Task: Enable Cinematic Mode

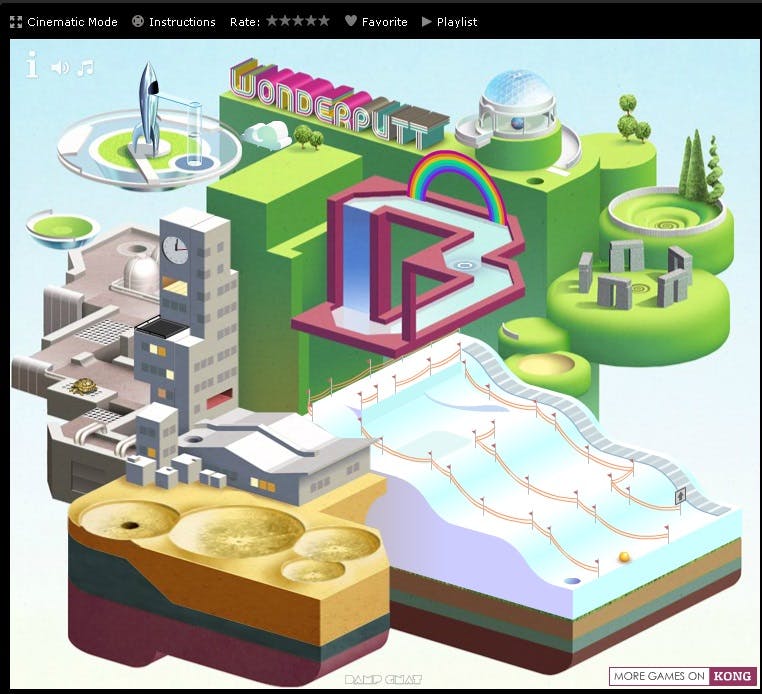Action: tap(64, 22)
